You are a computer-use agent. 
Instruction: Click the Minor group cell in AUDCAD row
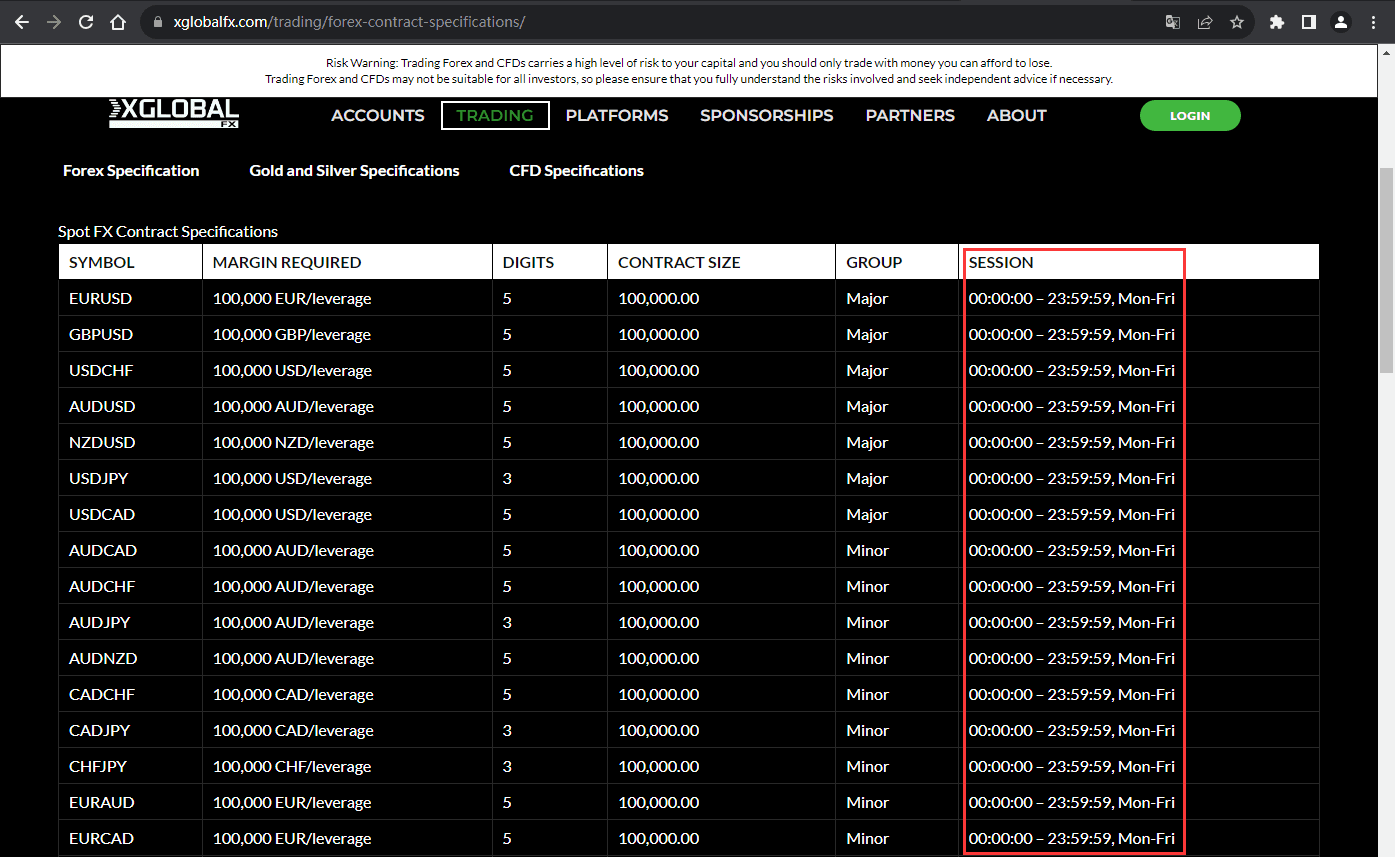tap(897, 550)
